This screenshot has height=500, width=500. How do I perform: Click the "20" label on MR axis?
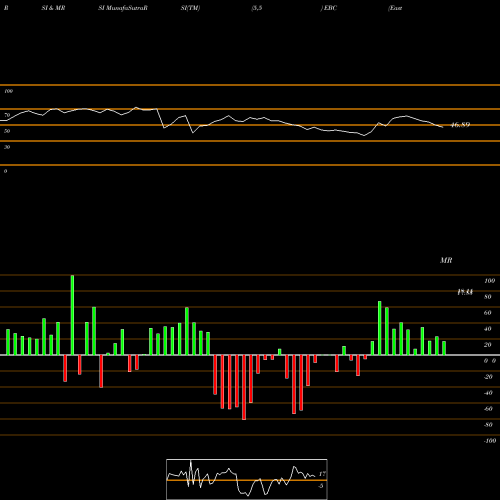coord(488,345)
